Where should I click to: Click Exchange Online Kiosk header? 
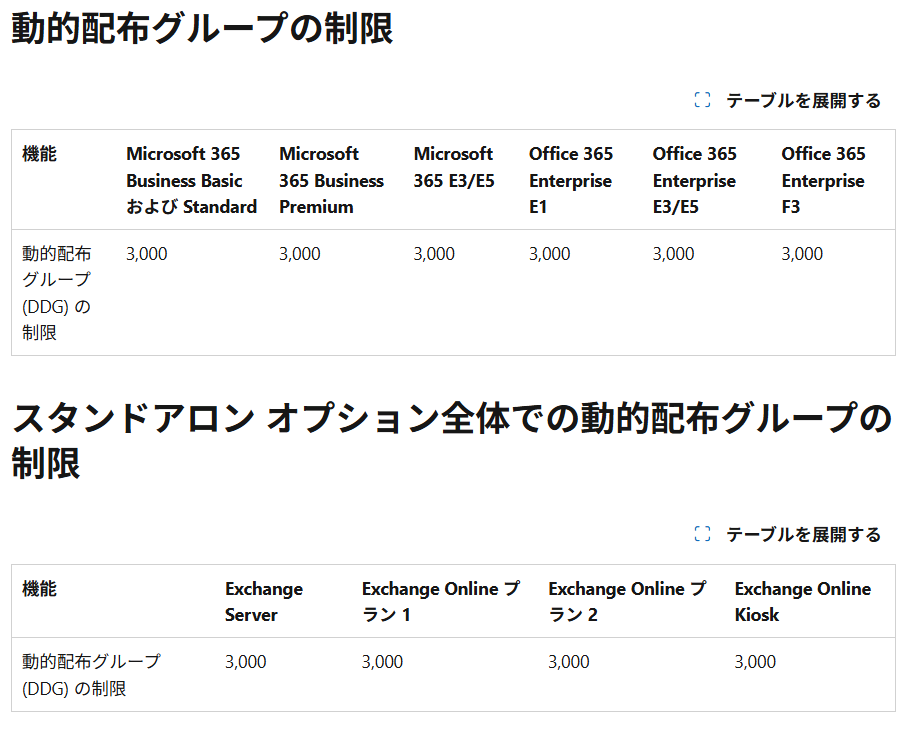[x=802, y=602]
